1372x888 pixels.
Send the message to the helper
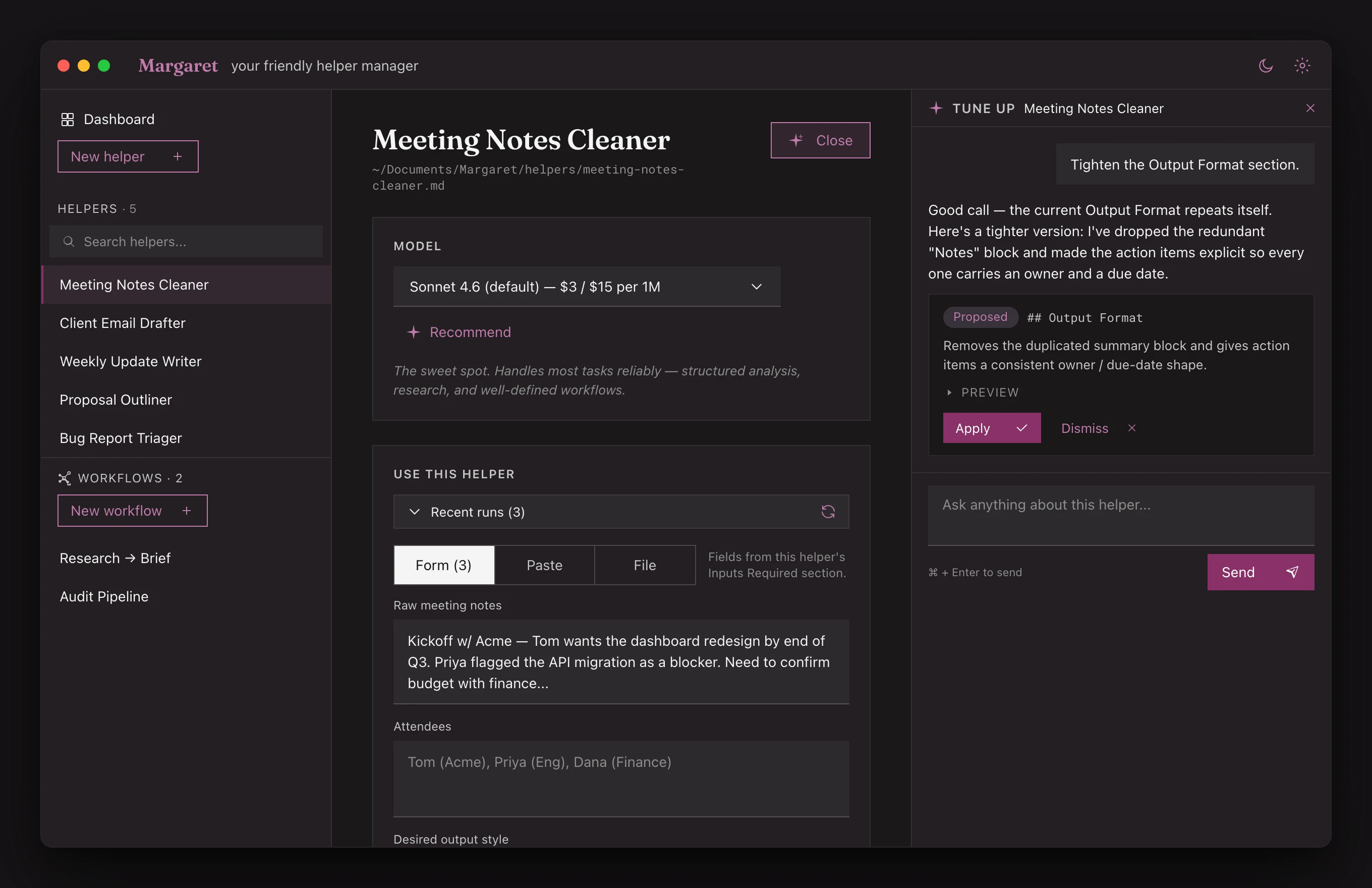(1260, 572)
